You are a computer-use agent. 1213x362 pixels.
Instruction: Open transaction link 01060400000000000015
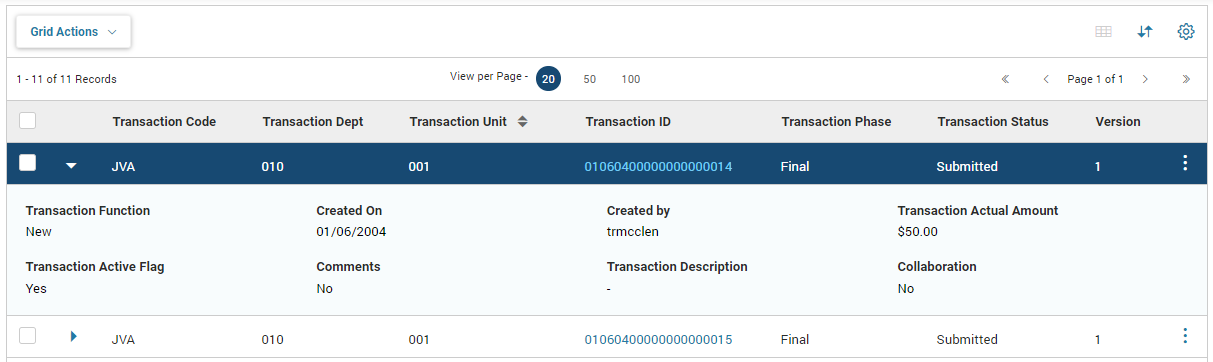658,340
